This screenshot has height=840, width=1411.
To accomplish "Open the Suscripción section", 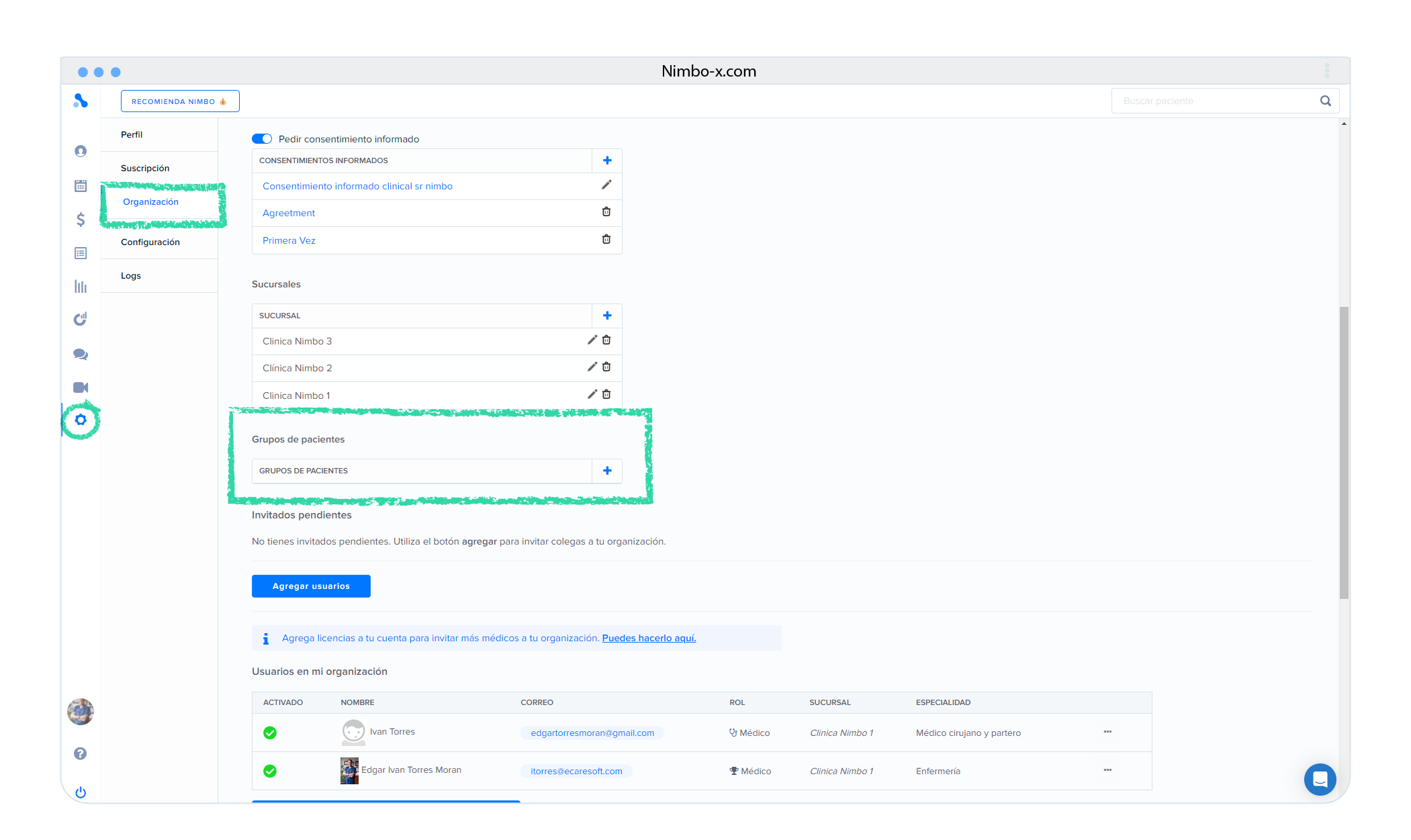I will (145, 169).
